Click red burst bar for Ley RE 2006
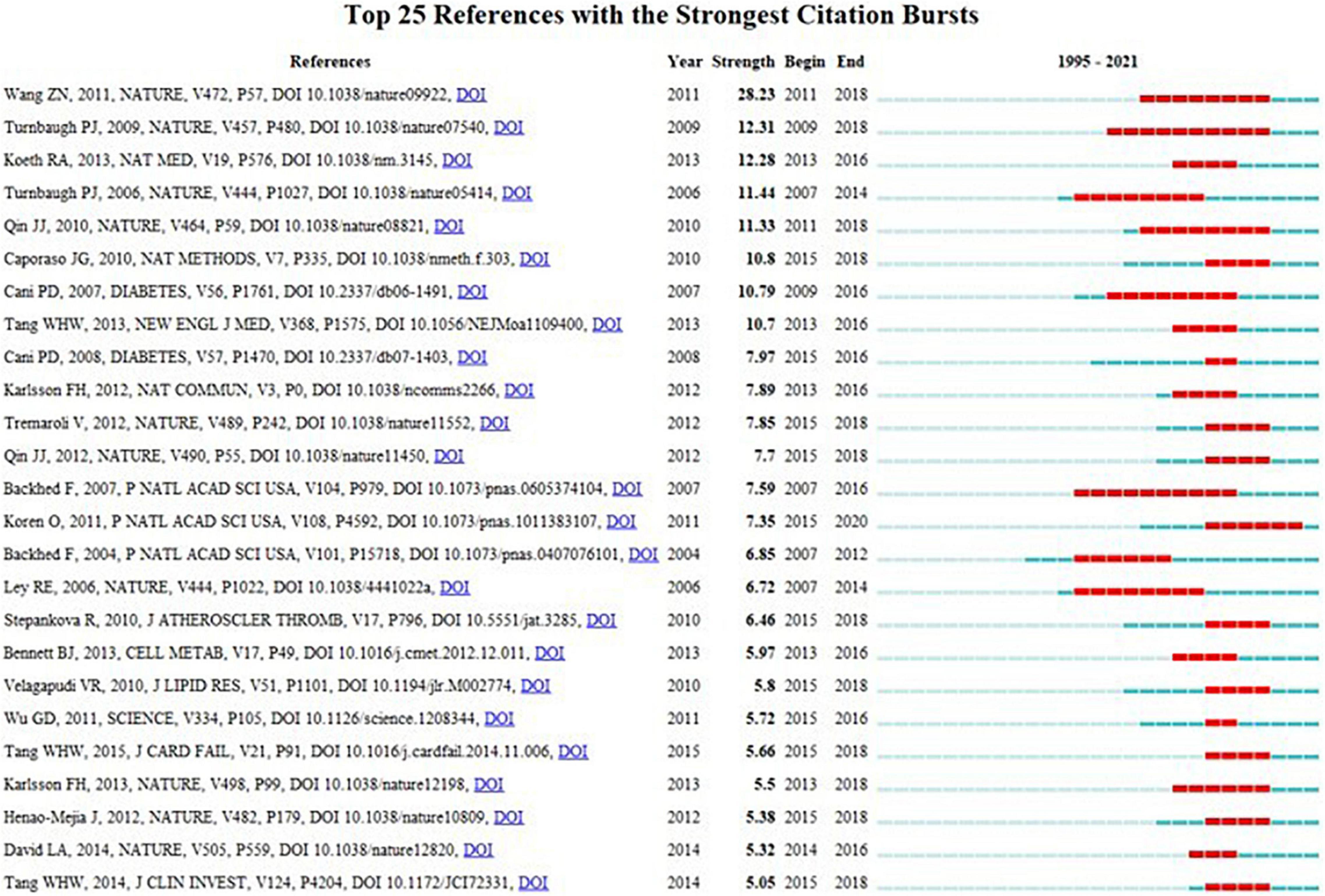 [1139, 592]
